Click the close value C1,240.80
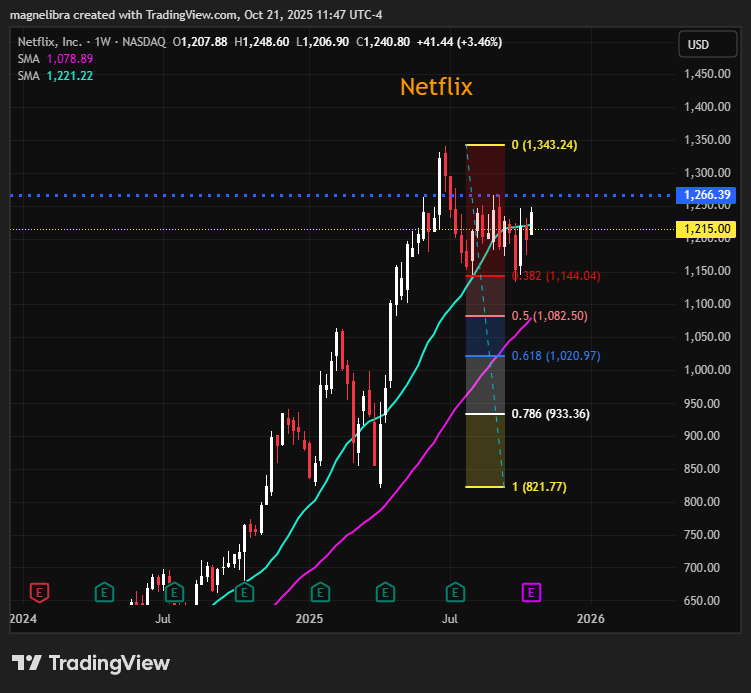 tap(383, 42)
